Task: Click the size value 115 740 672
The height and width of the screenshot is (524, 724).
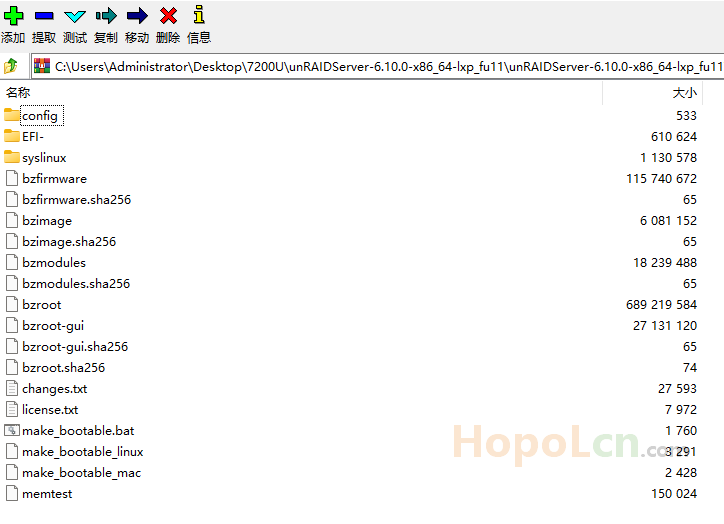Action: pyautogui.click(x=661, y=179)
